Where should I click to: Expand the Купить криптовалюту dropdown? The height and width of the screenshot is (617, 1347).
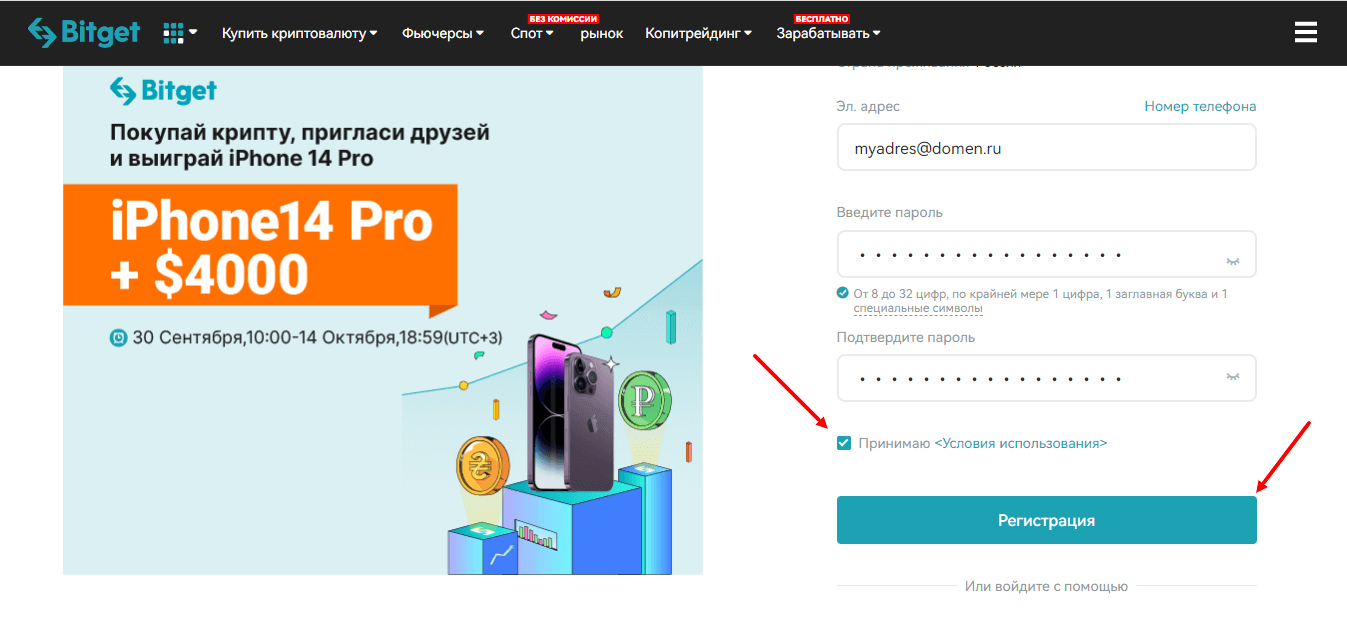pyautogui.click(x=300, y=33)
